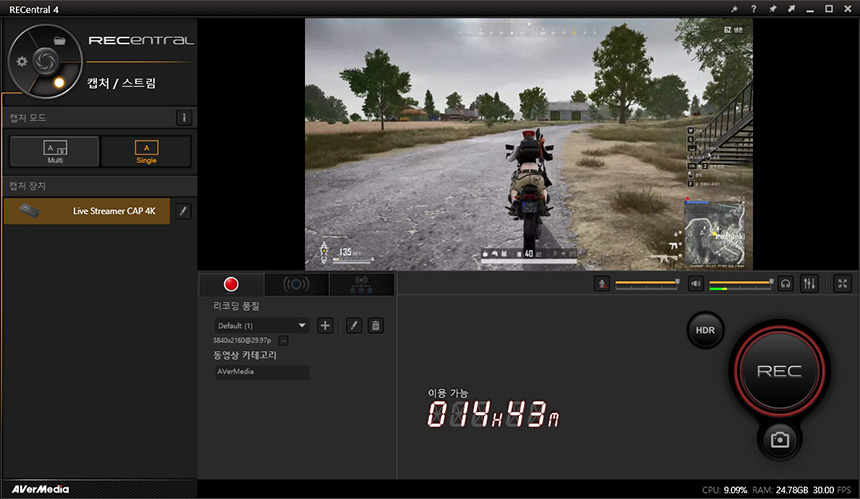Edit the Live Streamer CAP 4K device settings

click(x=183, y=211)
